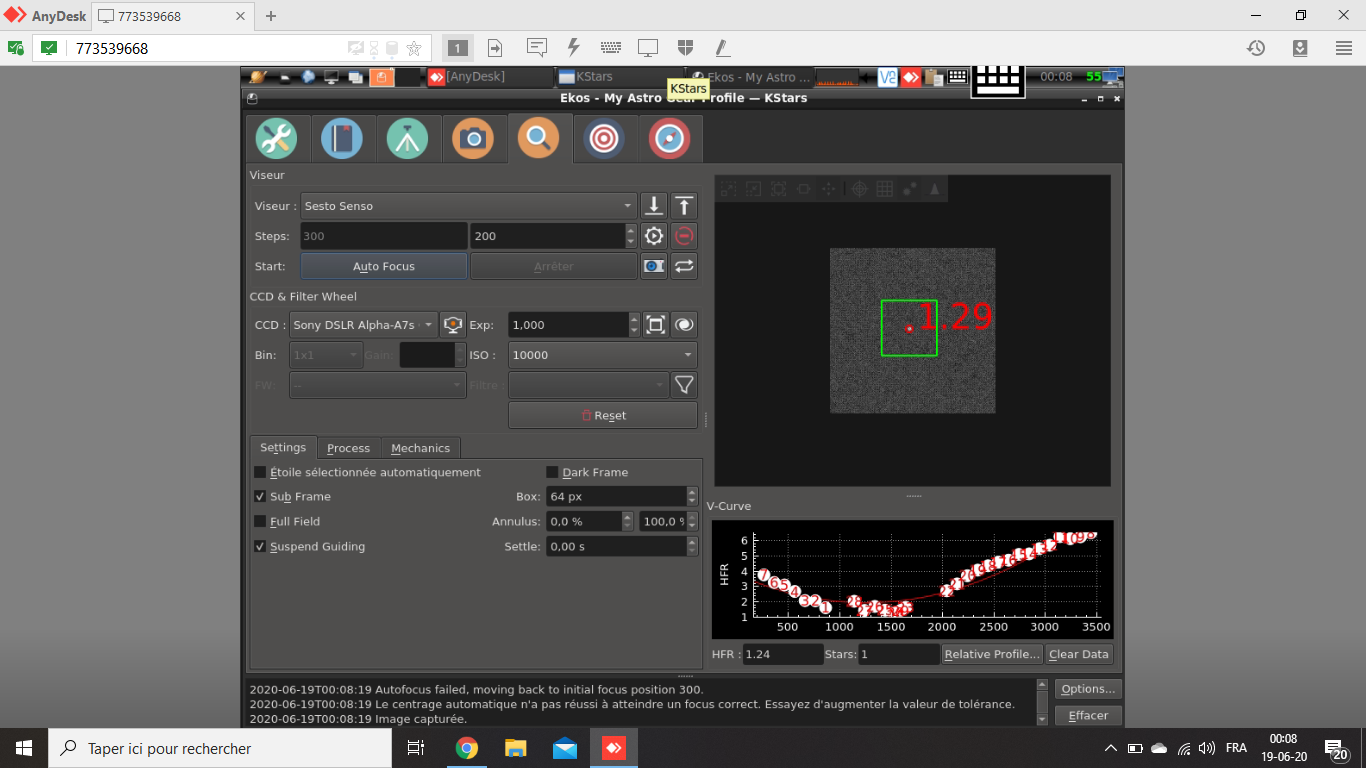Expand the CCD Sony DSLR Alpha-A7s dropdown

[x=364, y=325]
